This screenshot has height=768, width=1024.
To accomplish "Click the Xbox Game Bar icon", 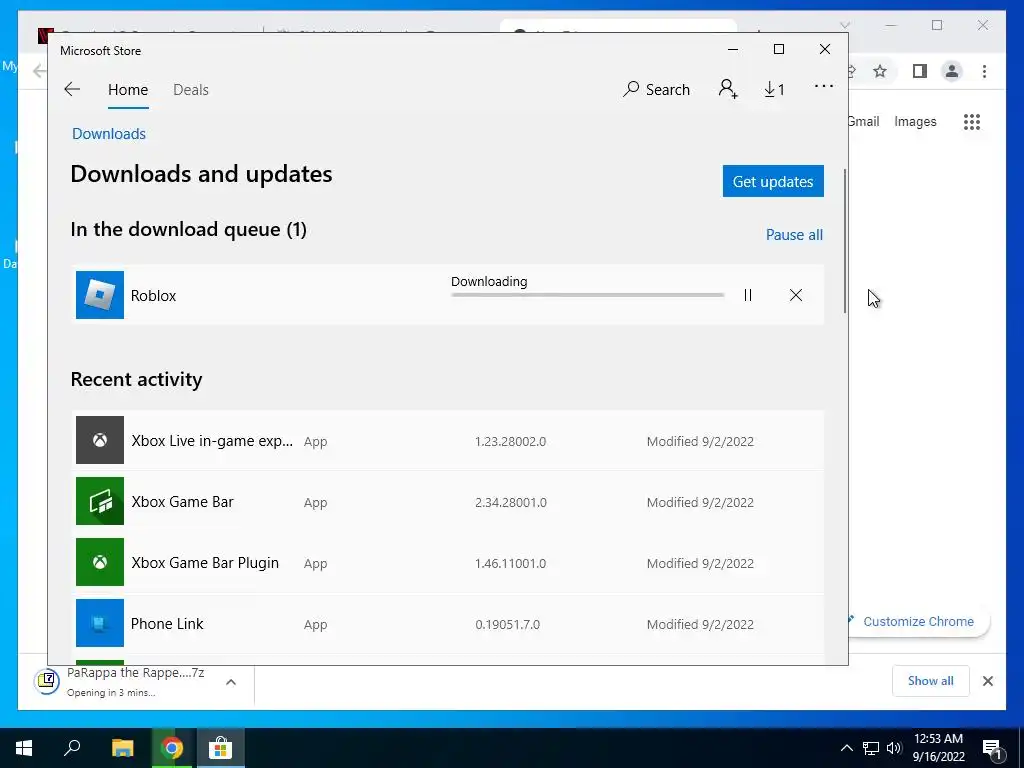I will coord(100,501).
